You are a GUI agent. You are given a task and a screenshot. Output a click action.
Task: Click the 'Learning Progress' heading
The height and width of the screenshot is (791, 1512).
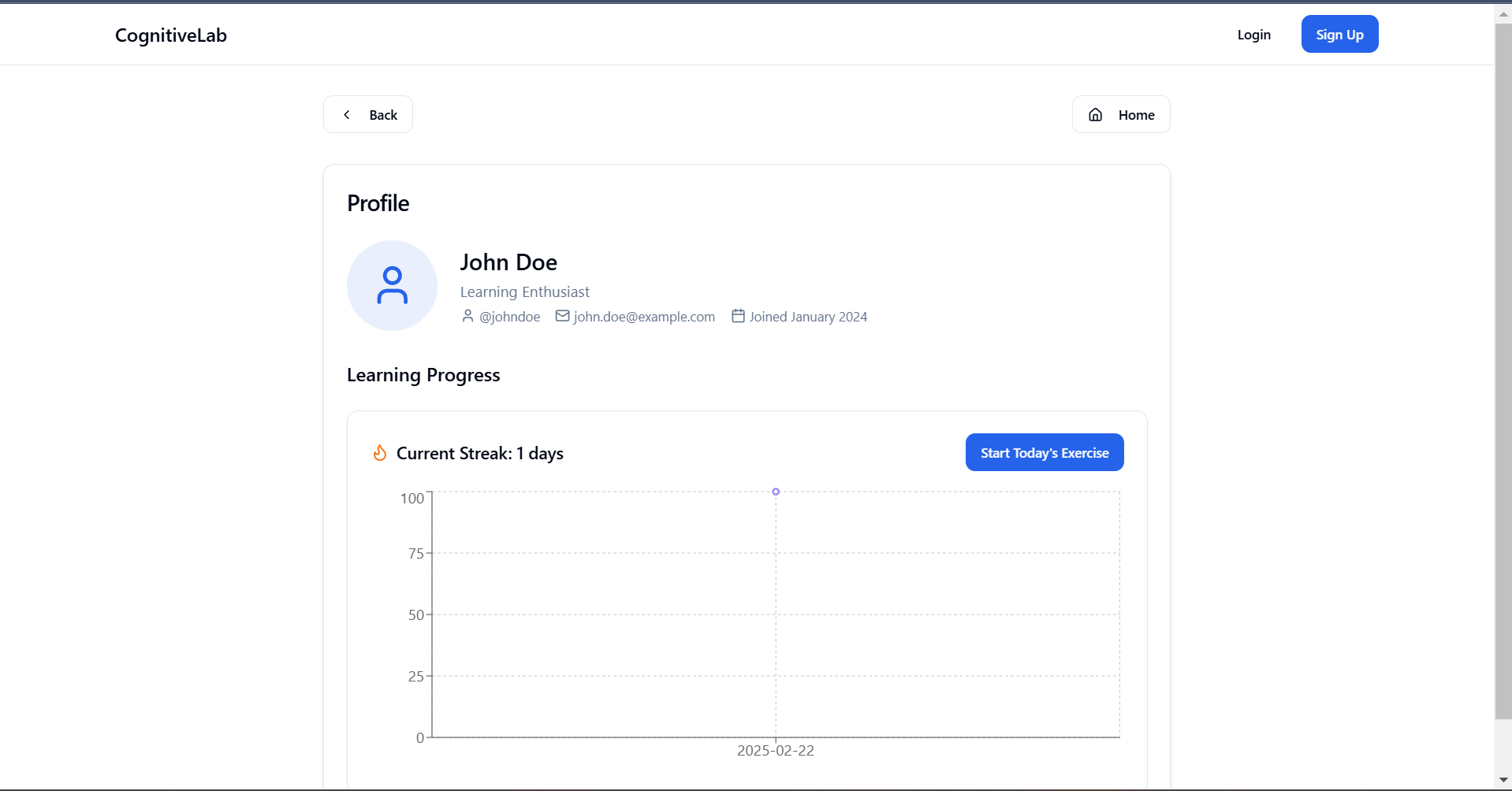[423, 375]
